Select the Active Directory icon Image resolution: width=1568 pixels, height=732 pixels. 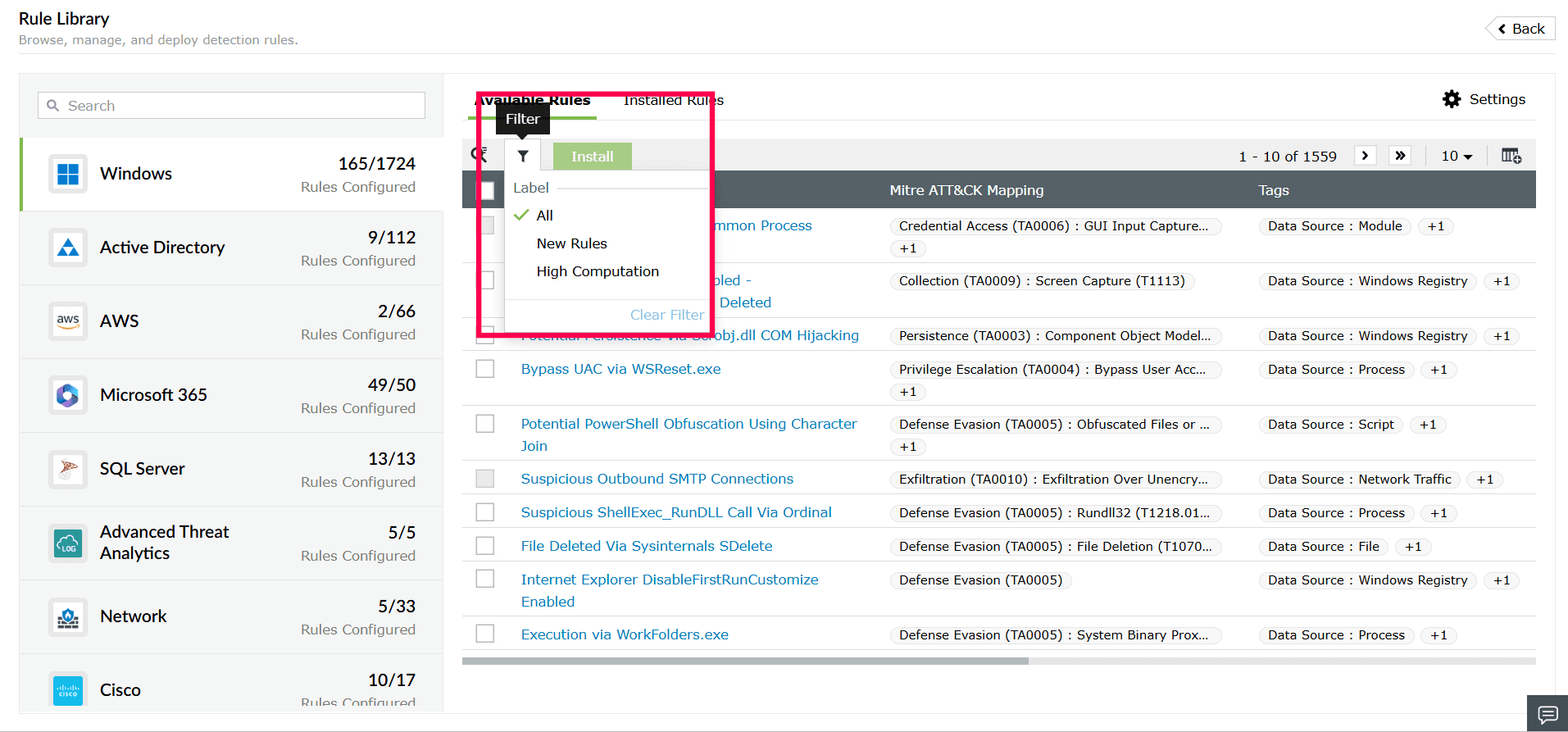click(68, 248)
